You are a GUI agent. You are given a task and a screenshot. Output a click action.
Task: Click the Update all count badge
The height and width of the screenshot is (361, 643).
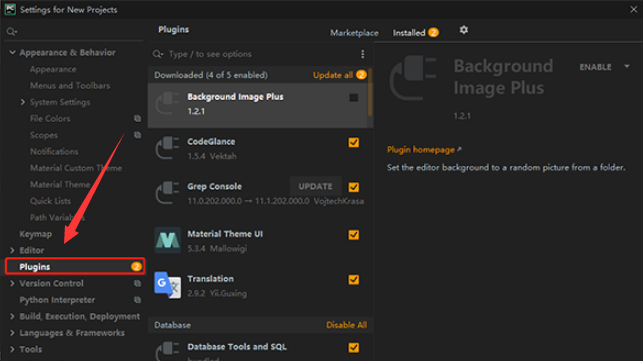(361, 75)
